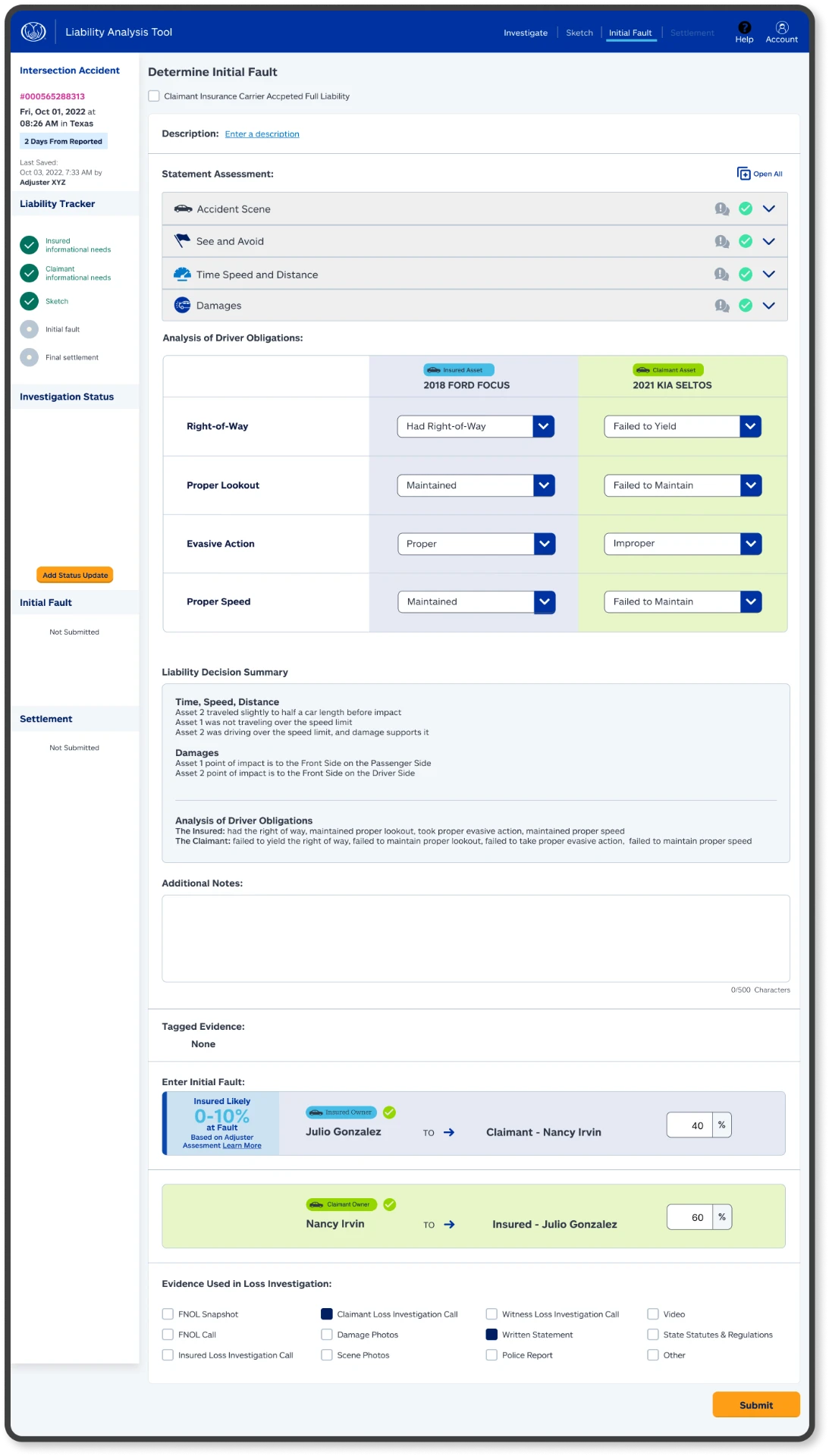Expand the See and Avoid section chevron
Screen dimensions: 829x1456
769,241
